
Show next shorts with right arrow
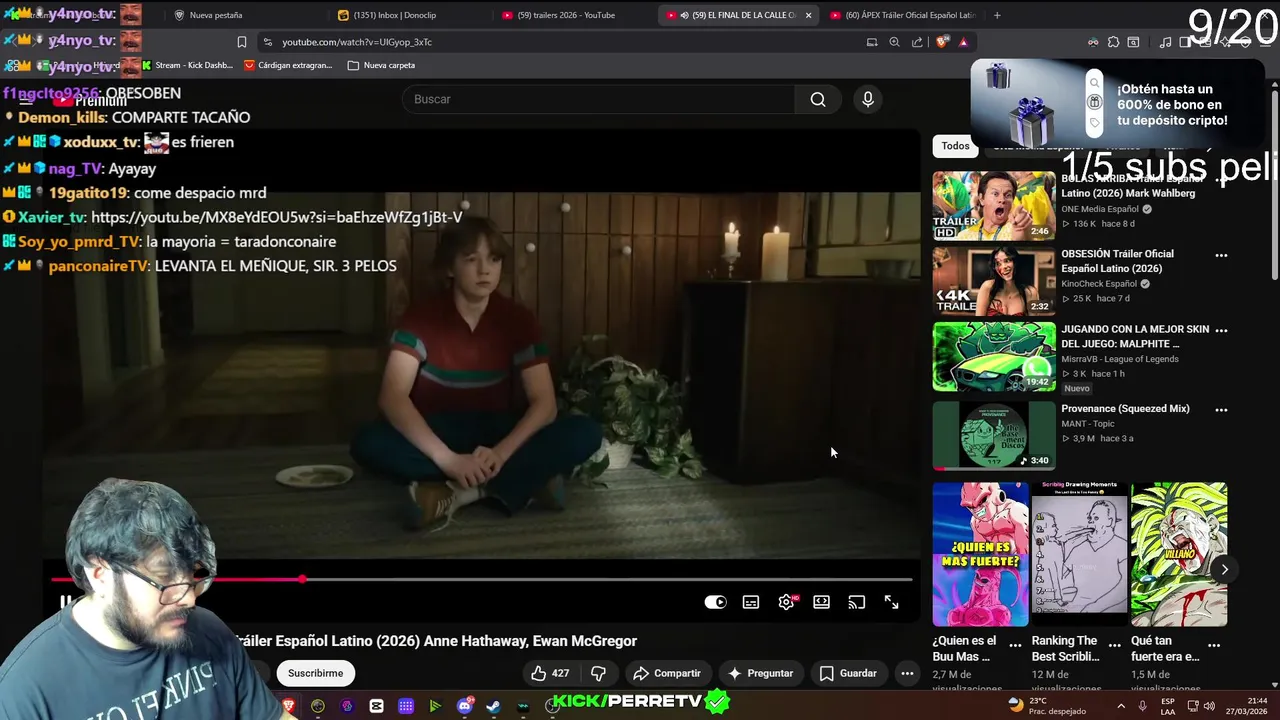click(1224, 569)
